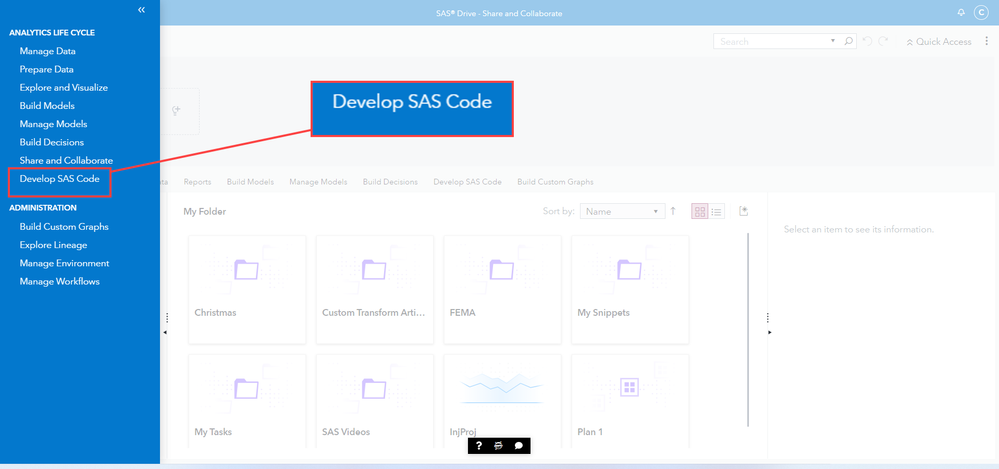Select Manage Data in side menu

point(48,51)
